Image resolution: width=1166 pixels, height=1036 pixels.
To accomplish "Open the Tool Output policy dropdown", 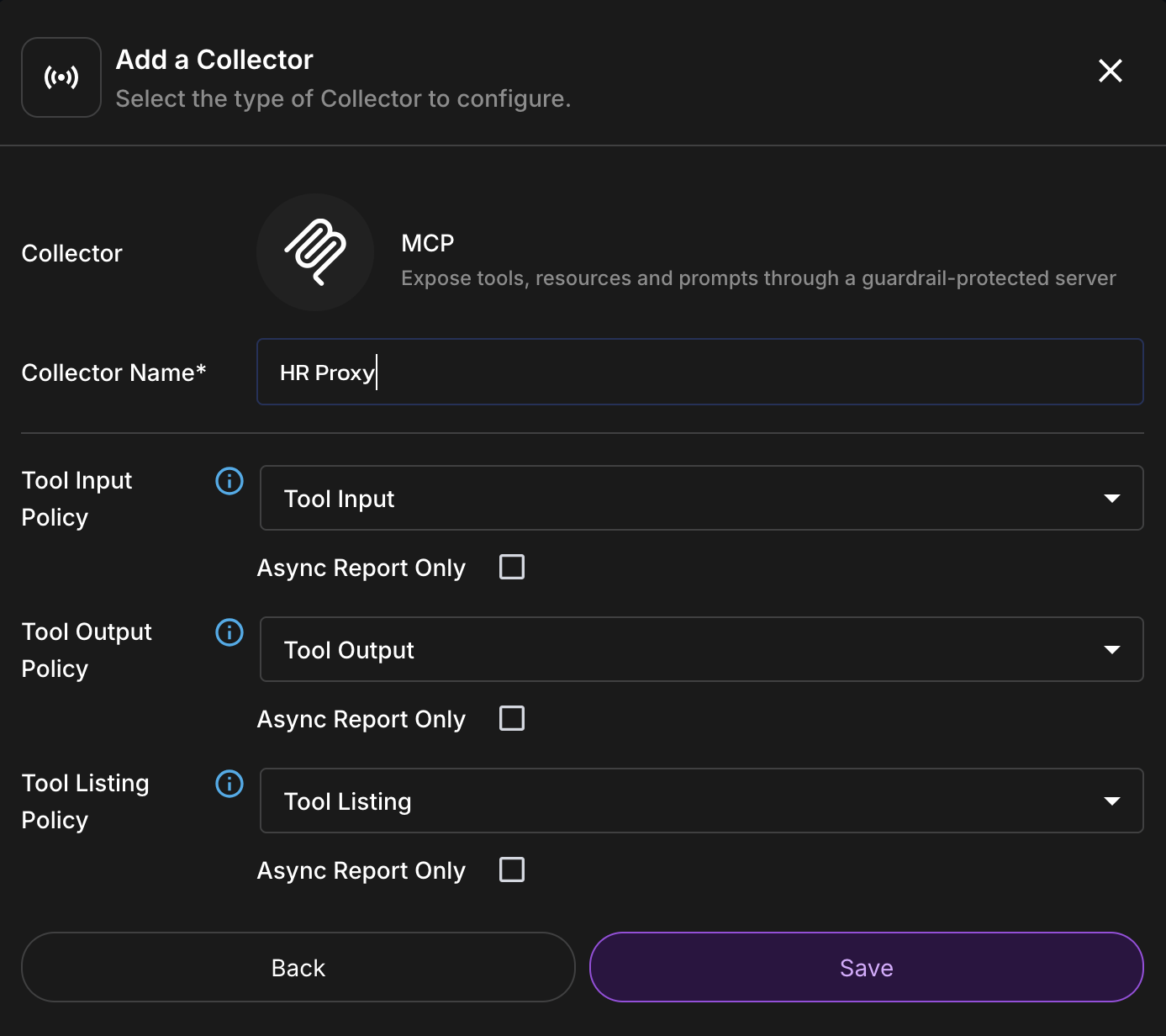I will (x=701, y=649).
